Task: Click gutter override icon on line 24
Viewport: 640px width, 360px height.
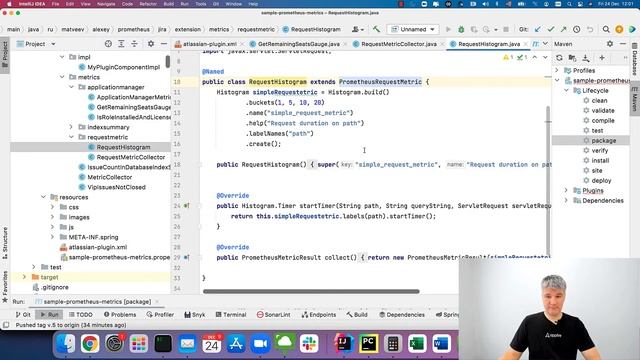Action: 187,206
